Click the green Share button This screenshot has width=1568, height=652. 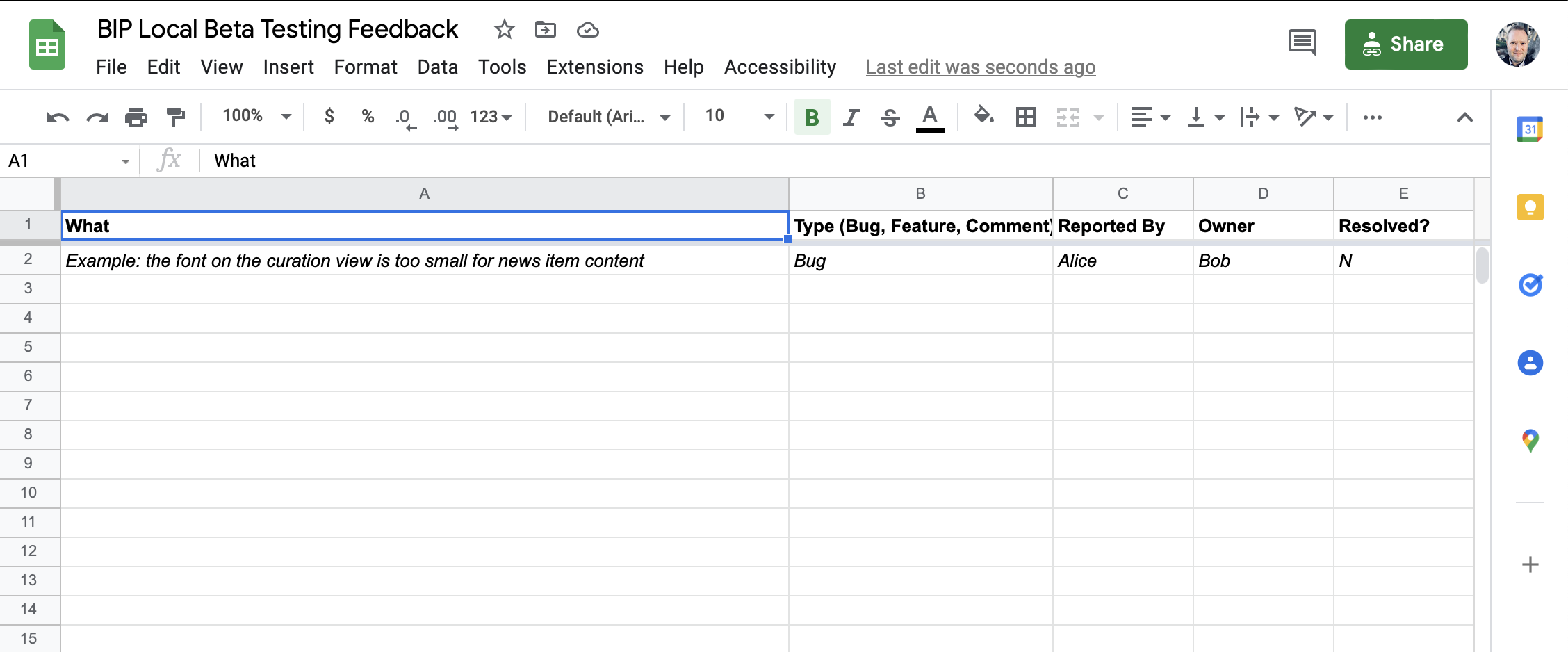tap(1405, 44)
